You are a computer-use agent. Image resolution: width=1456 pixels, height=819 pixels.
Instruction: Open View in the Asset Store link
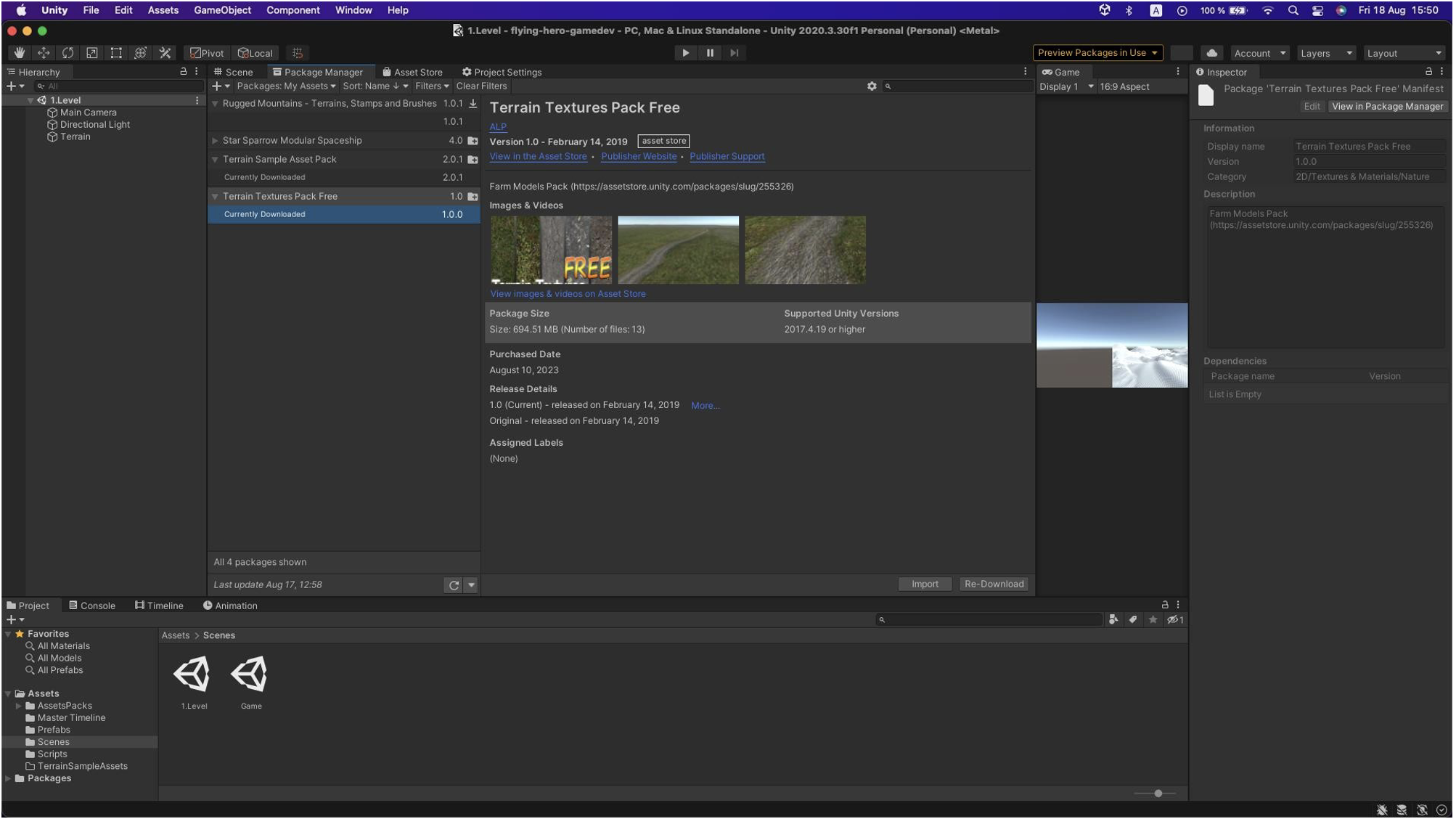(x=538, y=157)
